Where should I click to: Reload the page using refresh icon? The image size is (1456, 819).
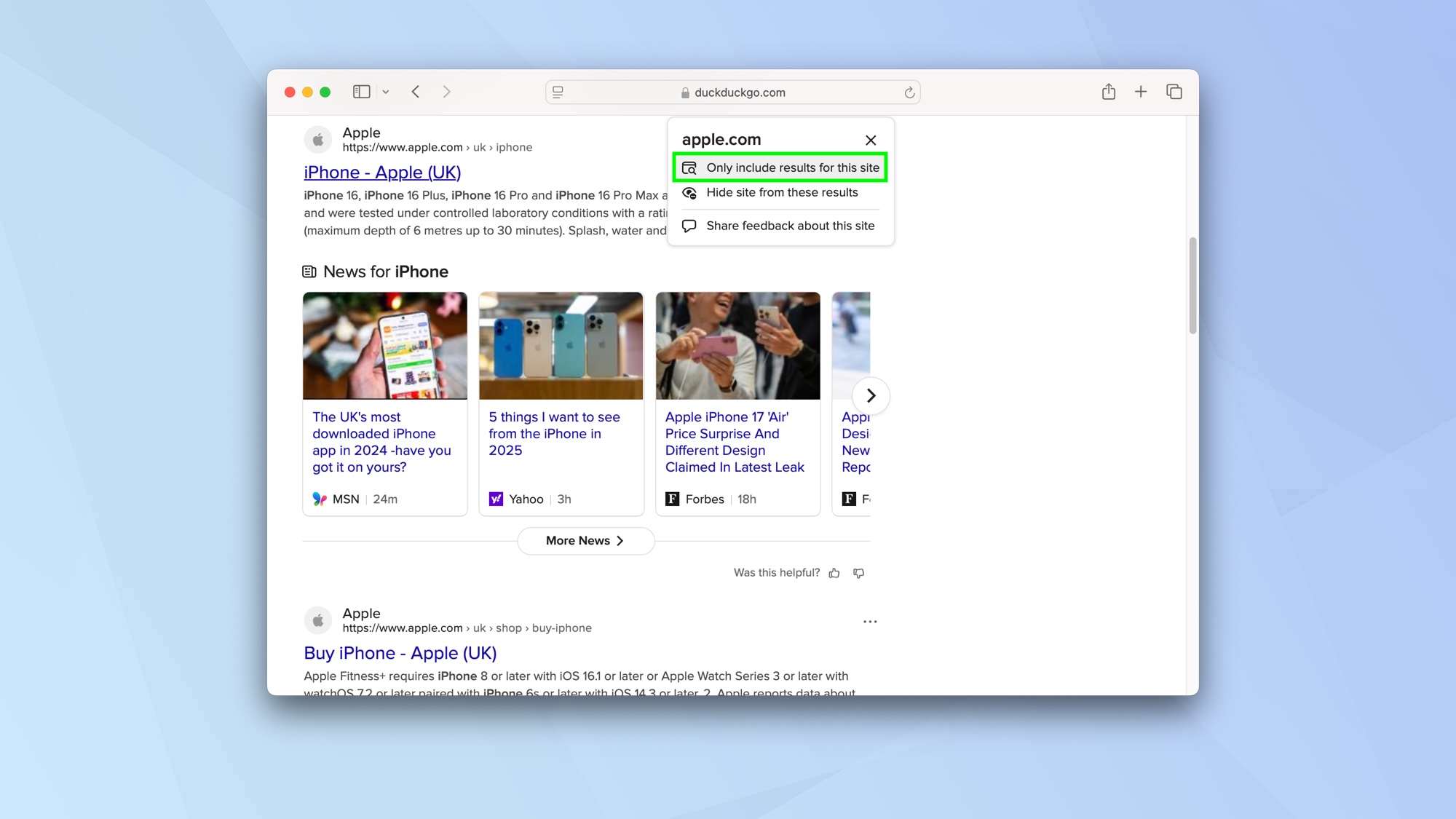point(909,92)
